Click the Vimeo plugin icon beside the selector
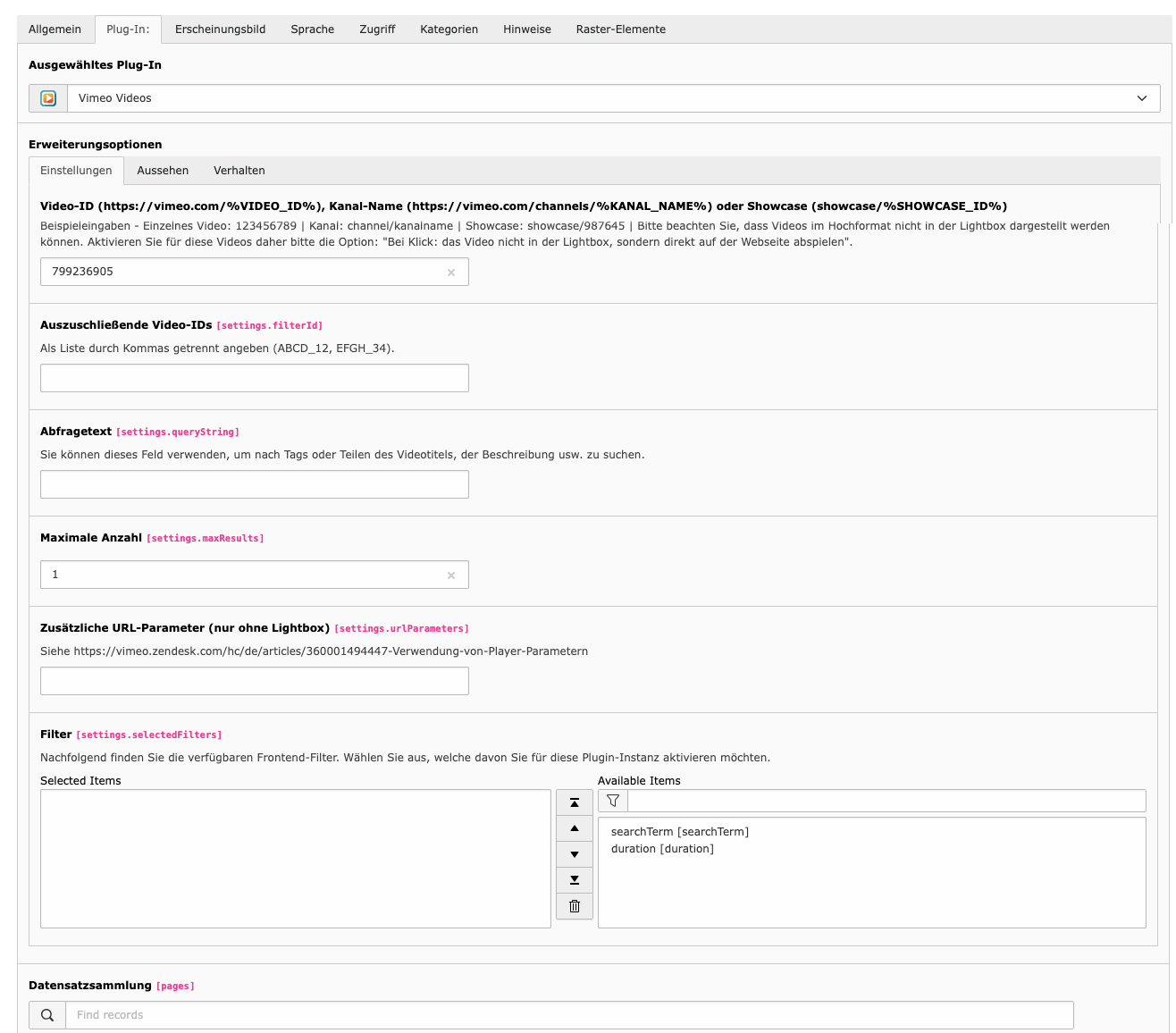 (48, 98)
